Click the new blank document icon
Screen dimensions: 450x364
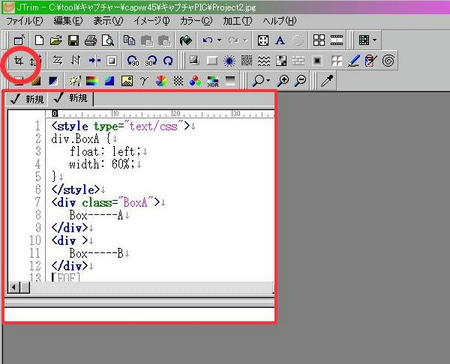(39, 40)
